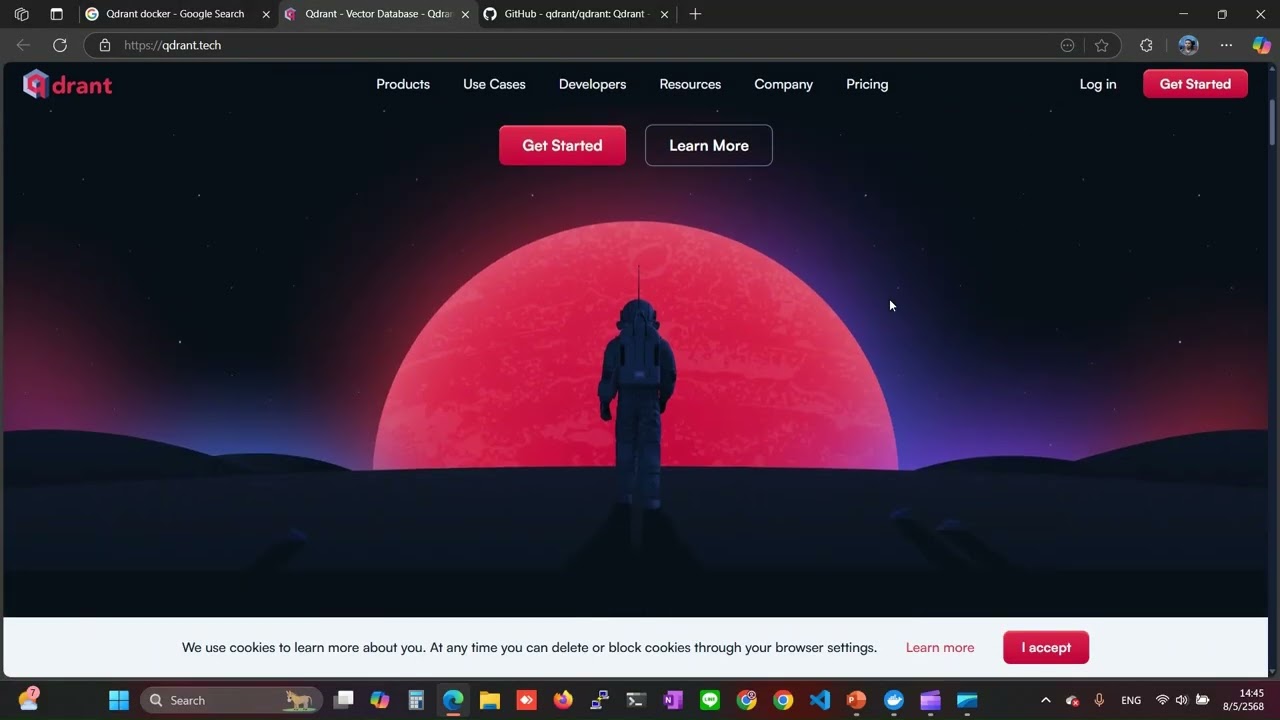Open the Company menu

pos(783,84)
